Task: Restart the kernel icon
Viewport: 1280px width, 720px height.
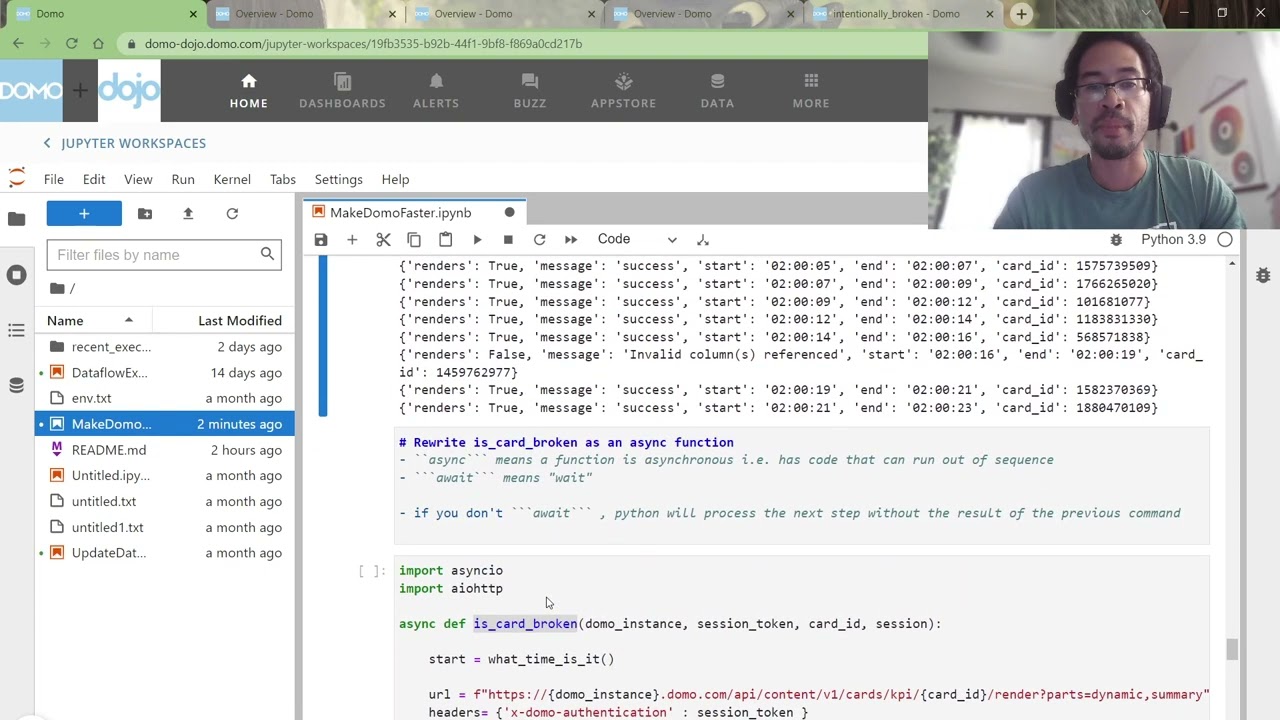Action: [x=539, y=240]
